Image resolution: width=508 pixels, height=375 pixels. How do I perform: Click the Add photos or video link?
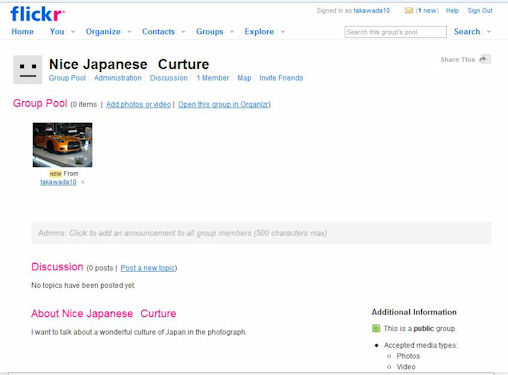138,104
